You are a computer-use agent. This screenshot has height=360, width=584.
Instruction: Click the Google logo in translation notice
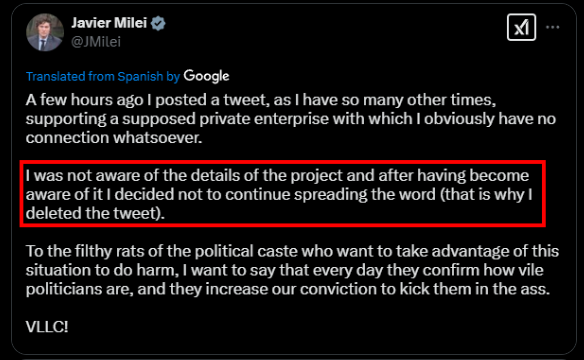206,76
